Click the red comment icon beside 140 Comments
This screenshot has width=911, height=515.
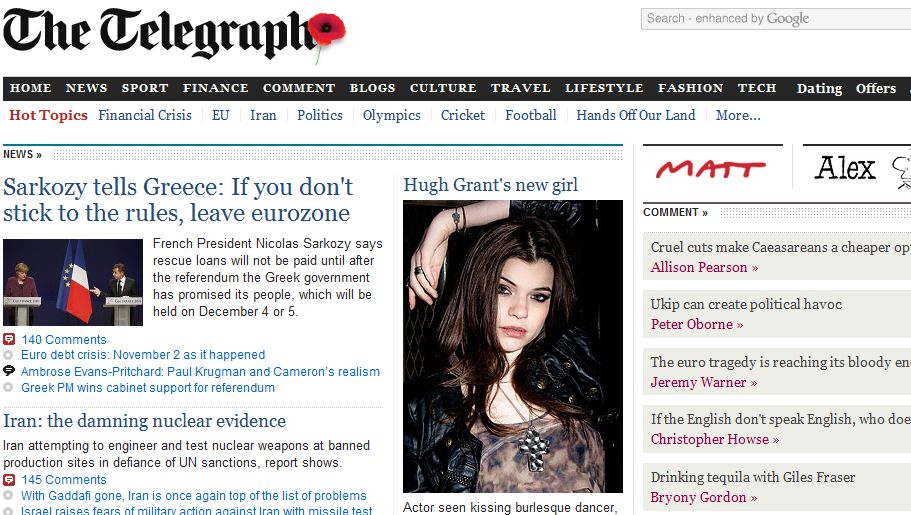pos(9,339)
